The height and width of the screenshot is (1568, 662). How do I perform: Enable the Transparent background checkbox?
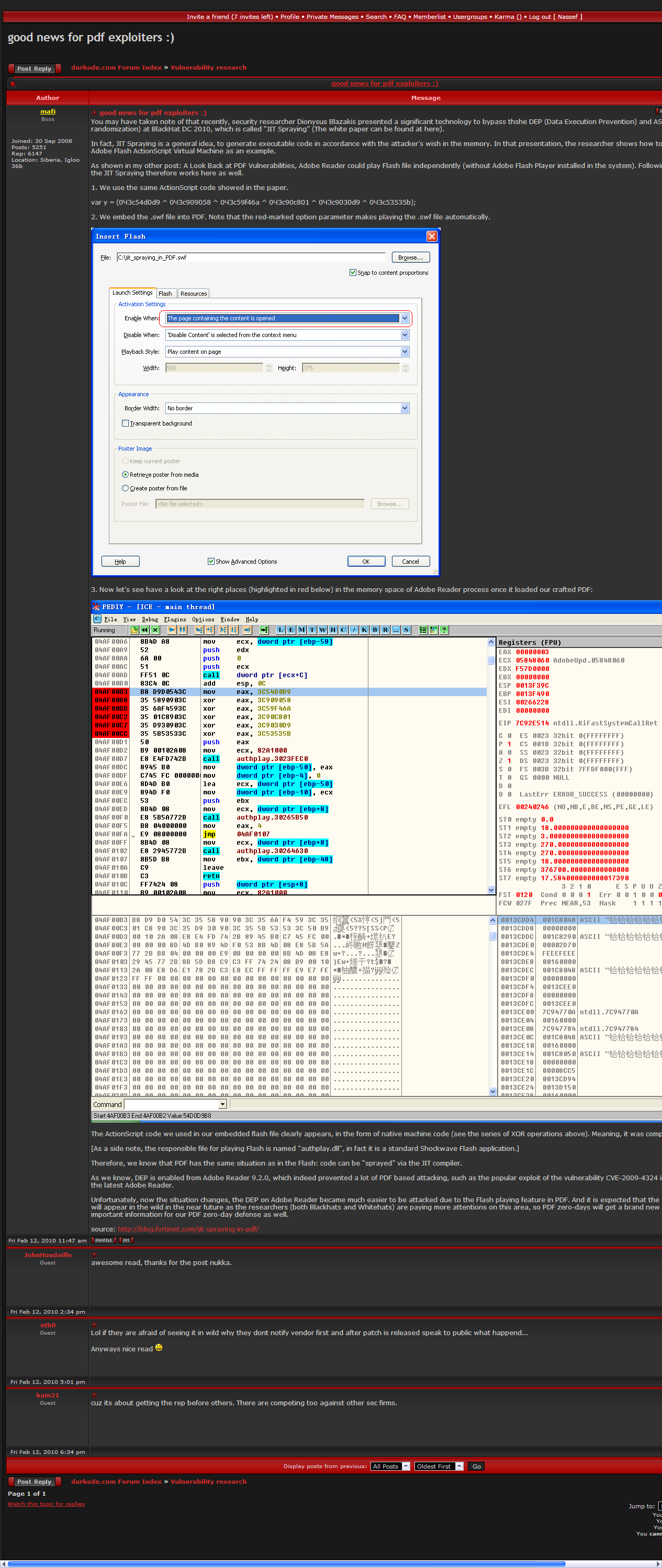pos(126,423)
